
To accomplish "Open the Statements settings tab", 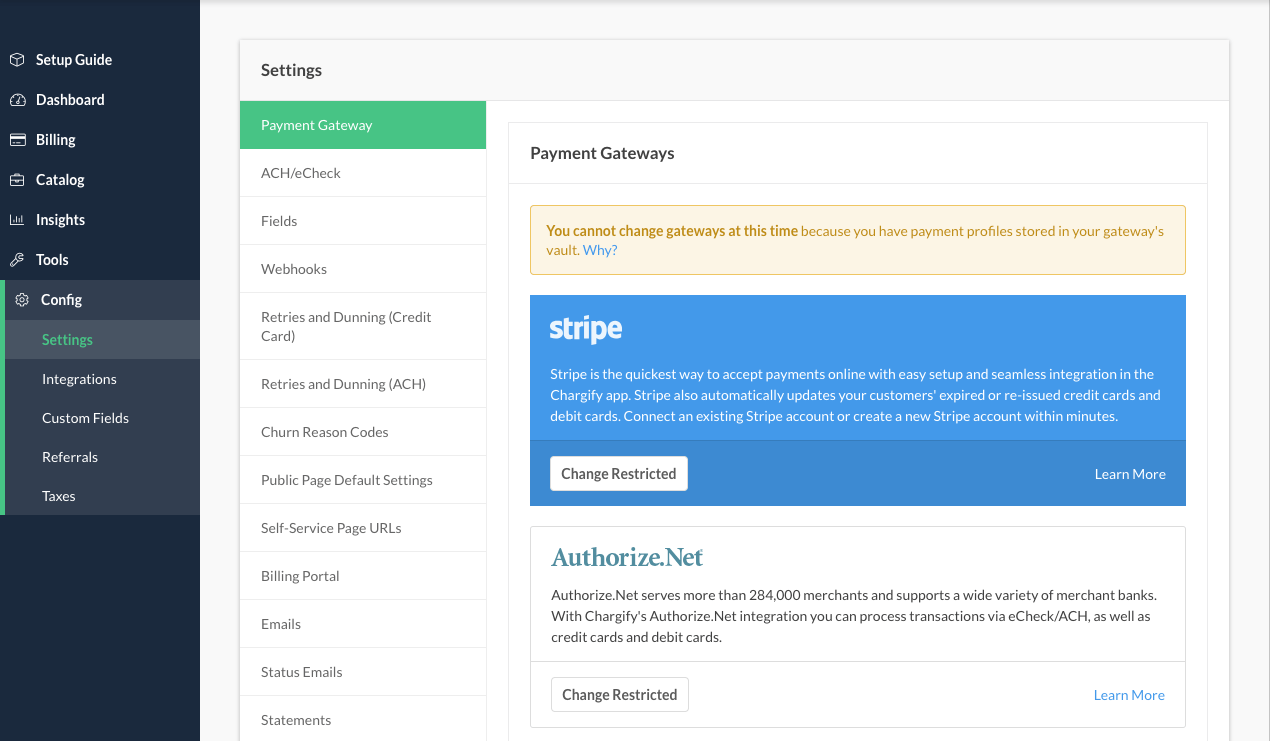I will 363,720.
